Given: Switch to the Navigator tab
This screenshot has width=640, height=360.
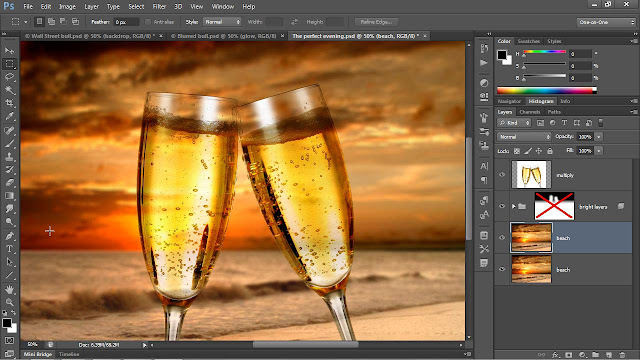Looking at the screenshot, I should [509, 101].
